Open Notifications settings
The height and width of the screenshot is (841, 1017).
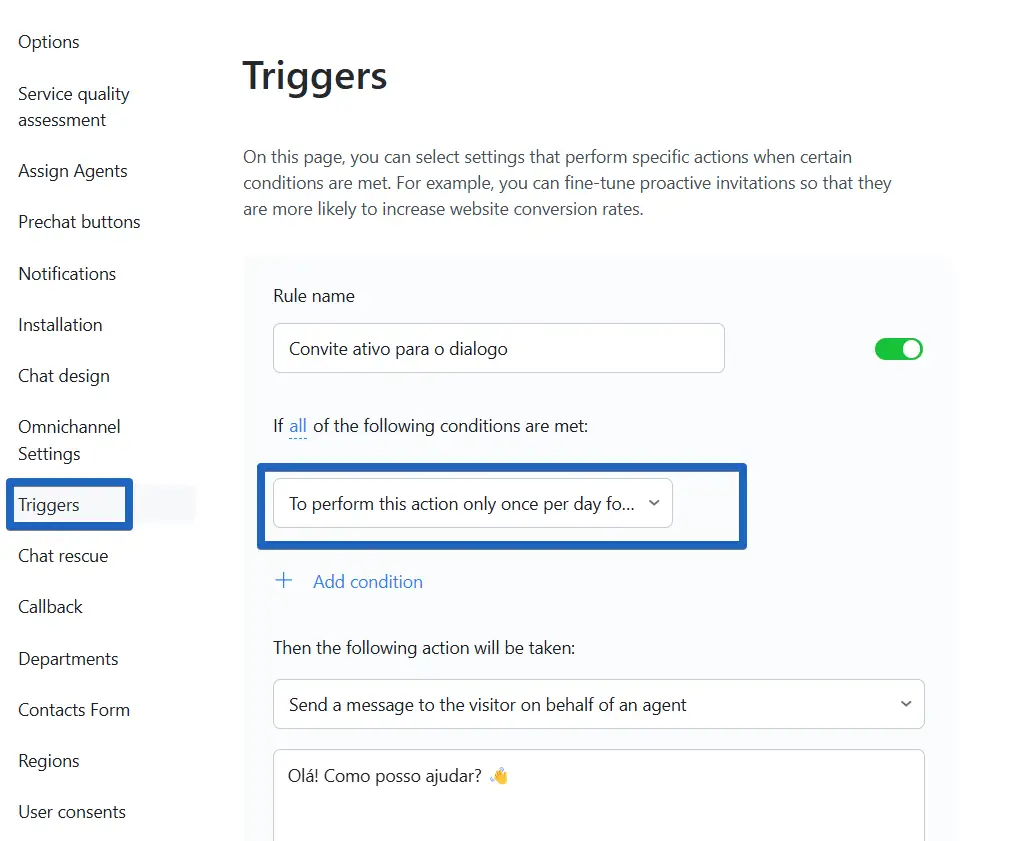coord(67,274)
